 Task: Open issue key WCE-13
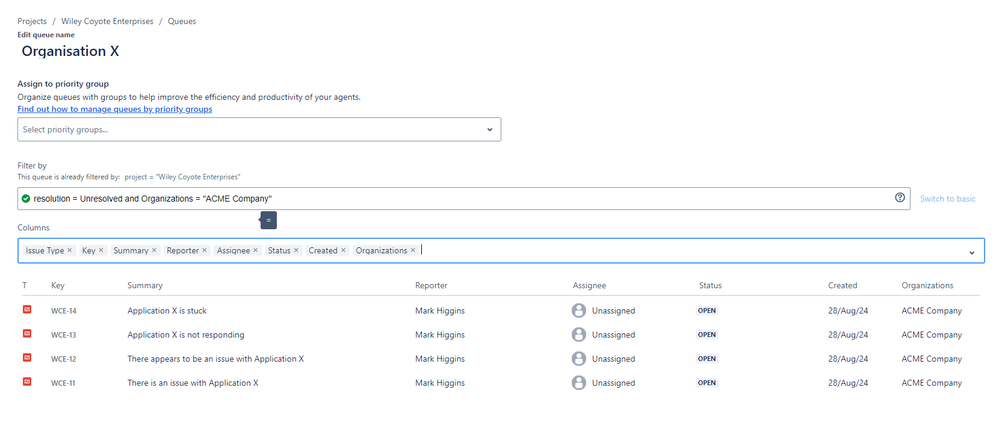(x=64, y=335)
